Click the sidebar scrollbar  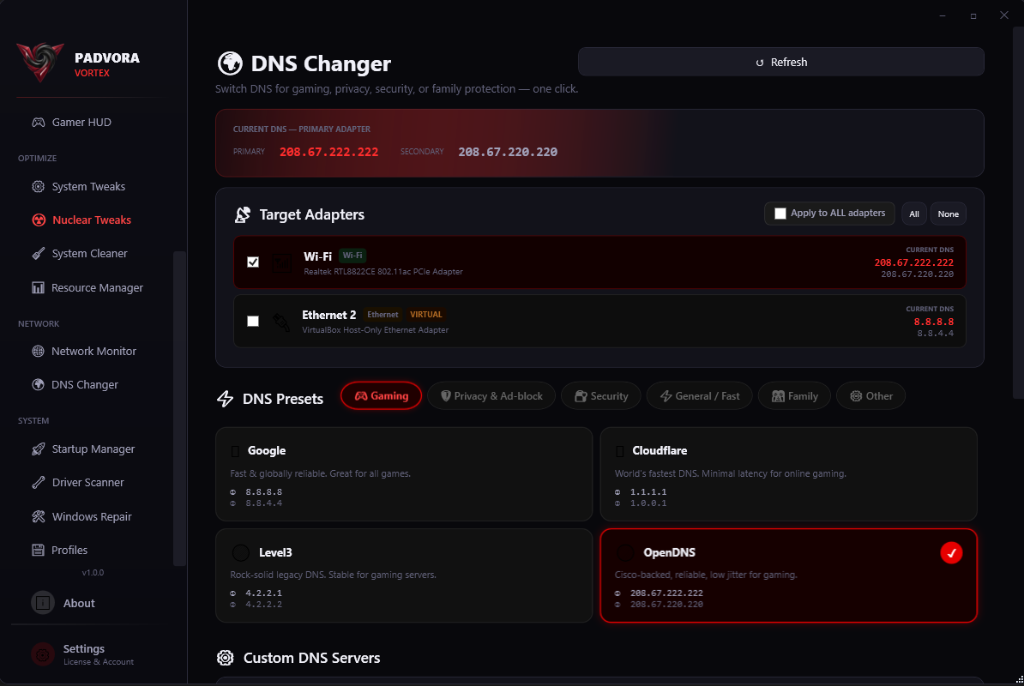point(179,408)
